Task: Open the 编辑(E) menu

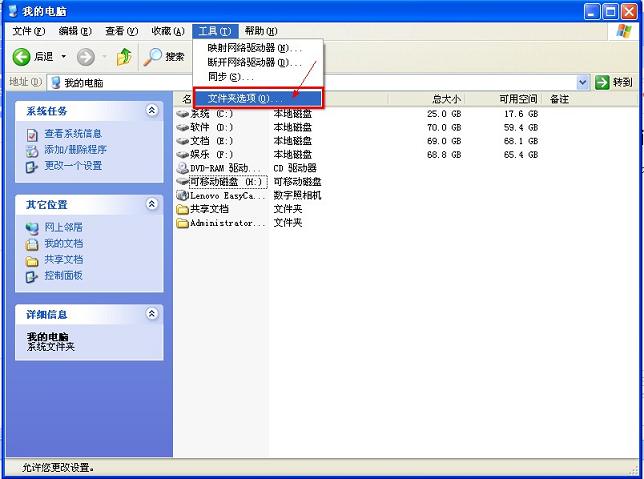Action: tap(75, 31)
